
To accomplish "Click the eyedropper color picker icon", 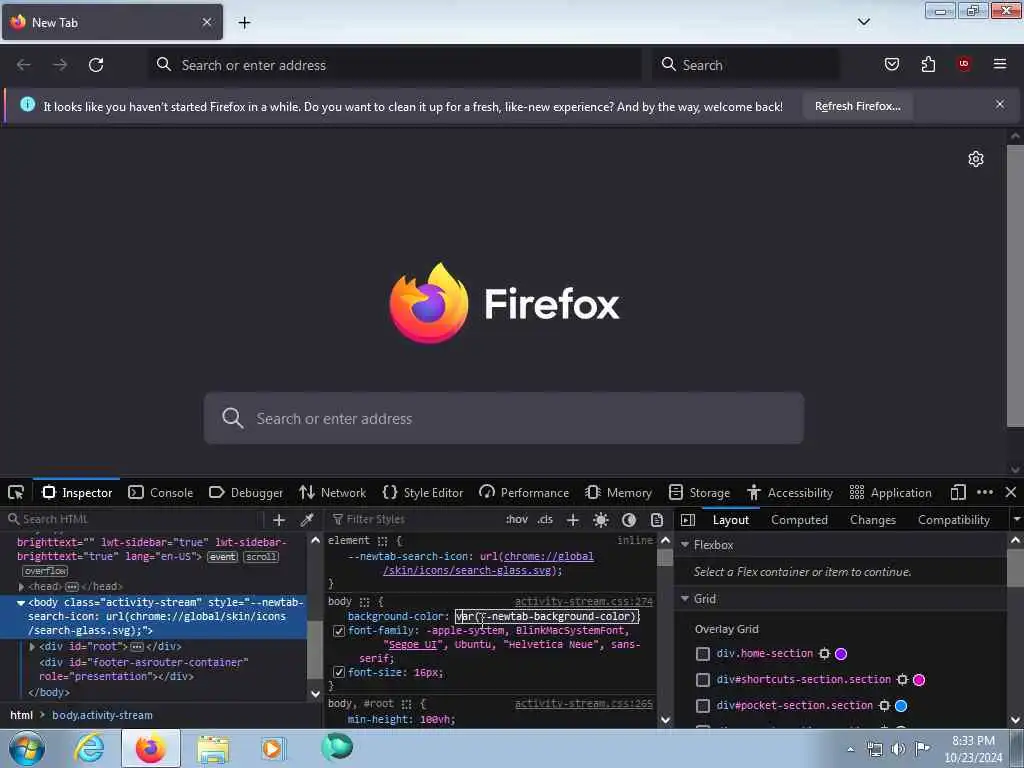I will pyautogui.click(x=306, y=520).
